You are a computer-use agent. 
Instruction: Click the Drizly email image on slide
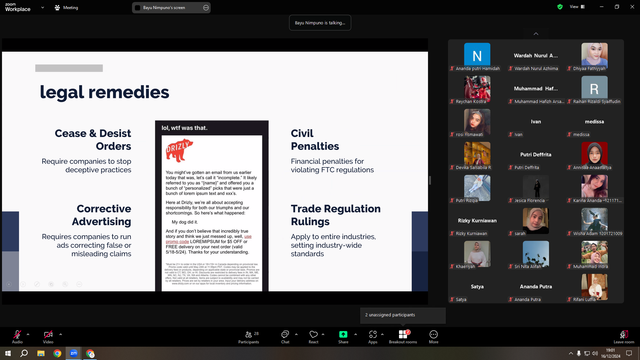212,206
